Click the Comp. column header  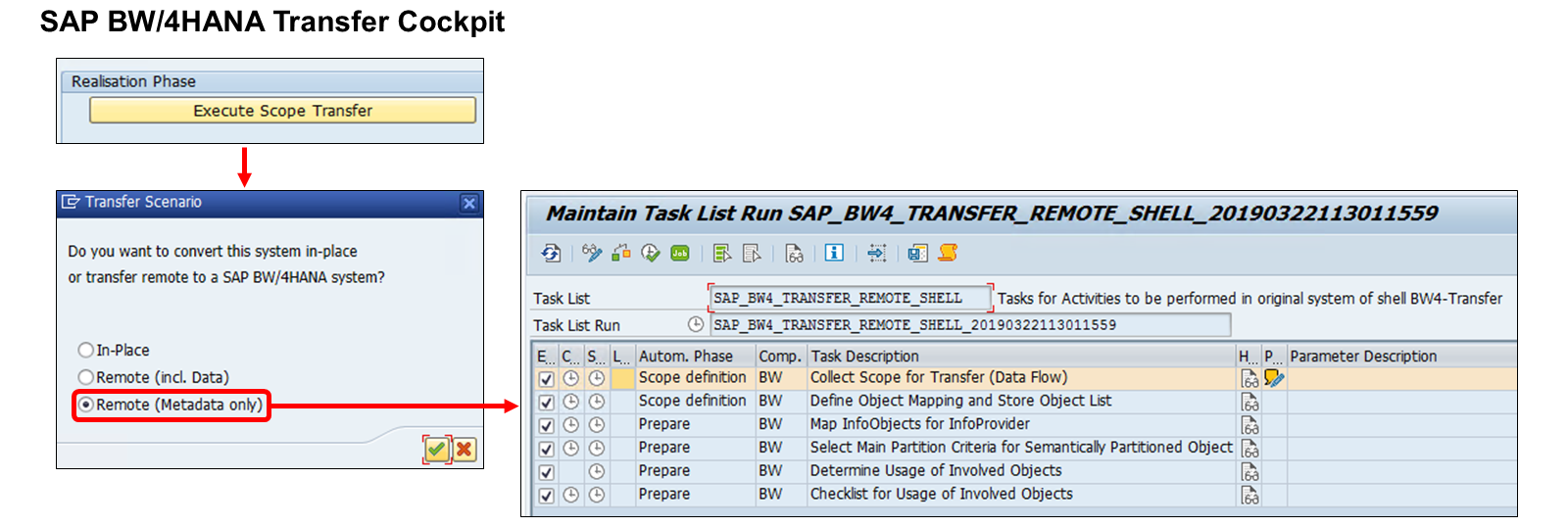tap(780, 356)
